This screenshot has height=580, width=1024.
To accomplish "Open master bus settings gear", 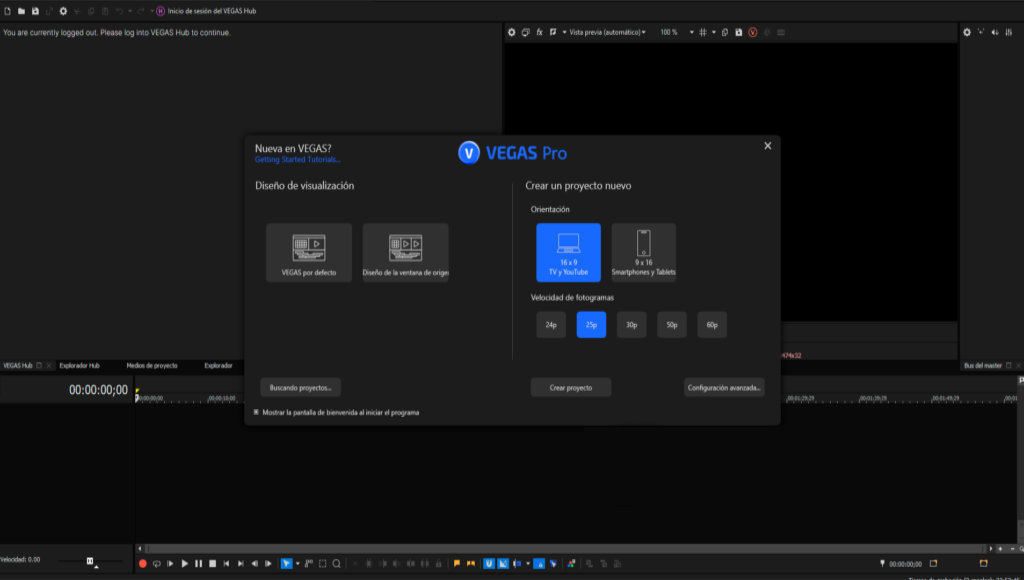I will tap(967, 32).
